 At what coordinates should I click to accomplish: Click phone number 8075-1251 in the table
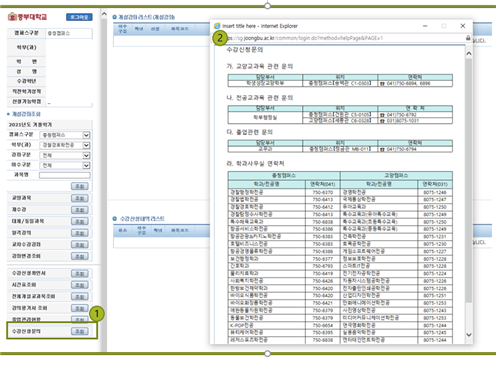[x=435, y=296]
